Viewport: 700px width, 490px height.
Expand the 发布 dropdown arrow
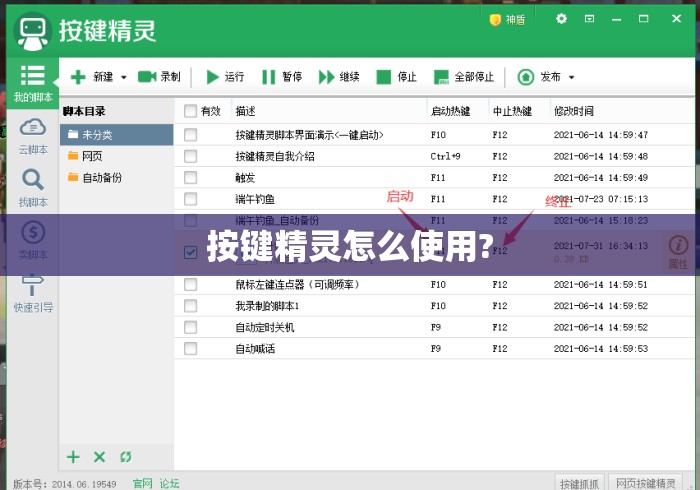[x=571, y=77]
